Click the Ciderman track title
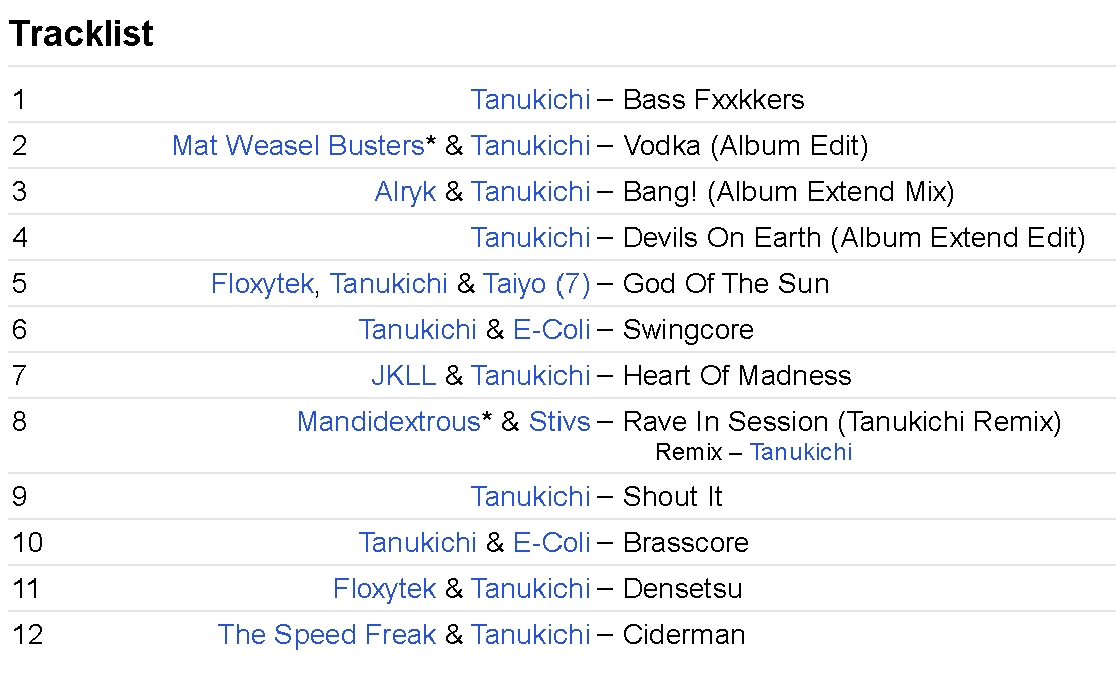 (x=684, y=635)
